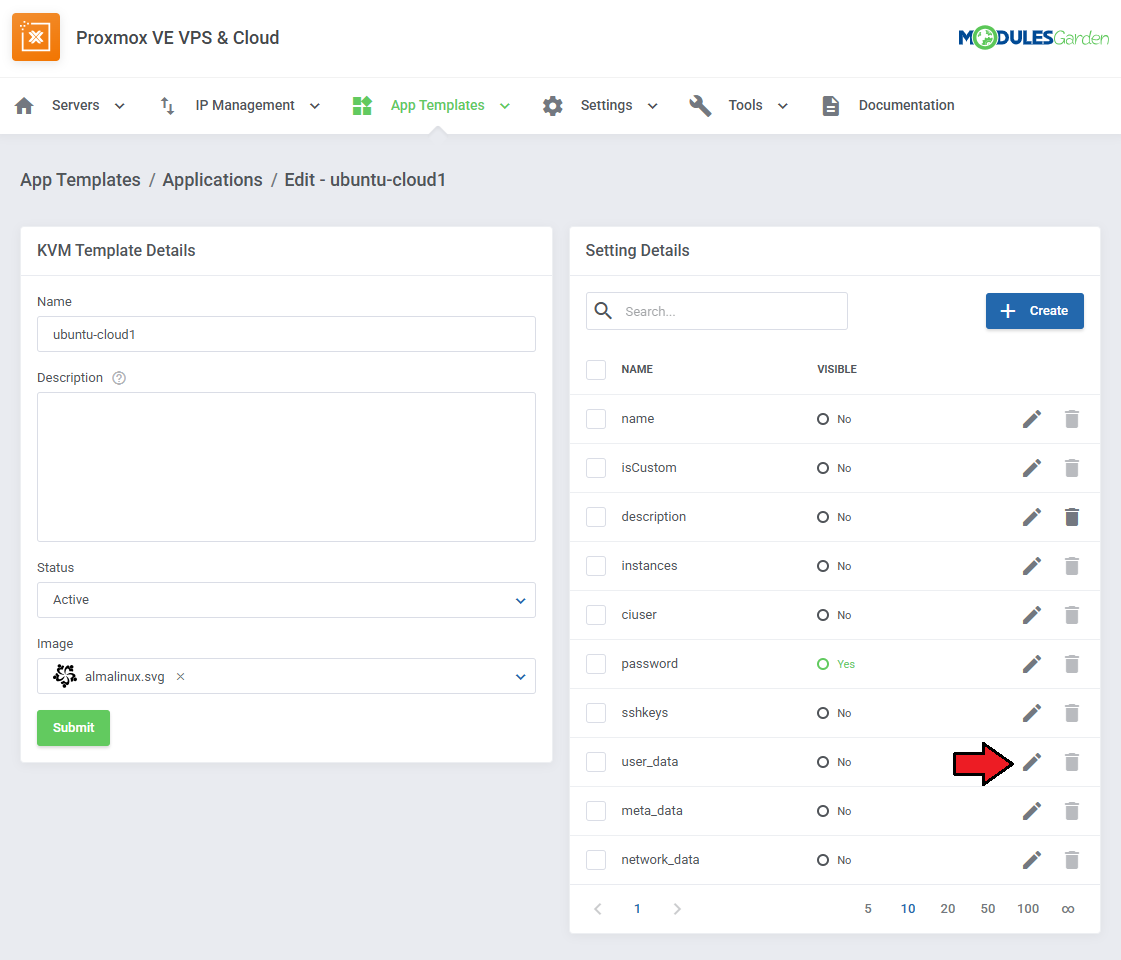Edit the name setting via pencil icon
The image size is (1121, 960).
coord(1032,419)
